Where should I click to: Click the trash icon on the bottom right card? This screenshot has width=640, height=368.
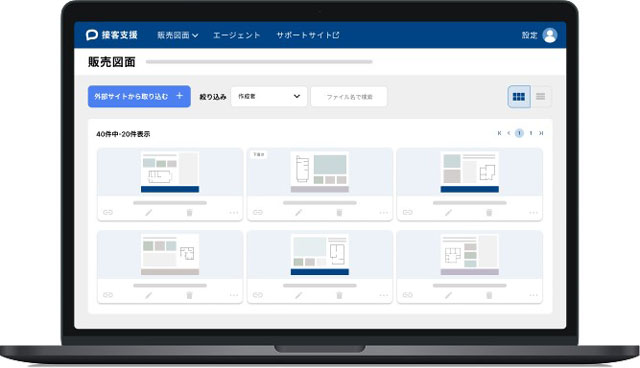489,295
